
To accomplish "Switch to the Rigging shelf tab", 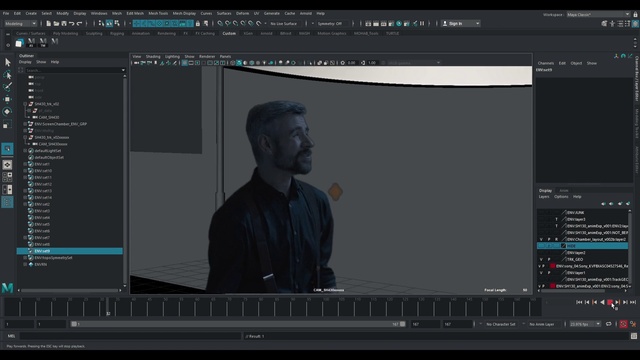I will pos(117,33).
